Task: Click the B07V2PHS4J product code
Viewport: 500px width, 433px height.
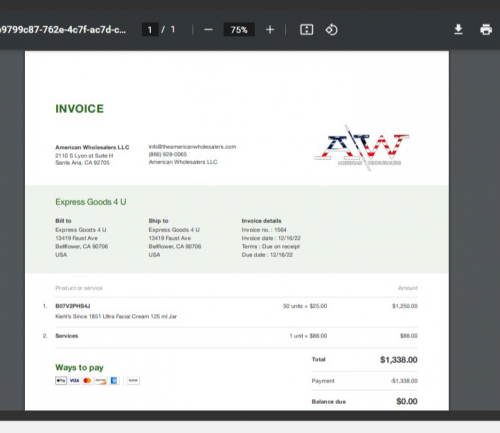Action: 73,306
